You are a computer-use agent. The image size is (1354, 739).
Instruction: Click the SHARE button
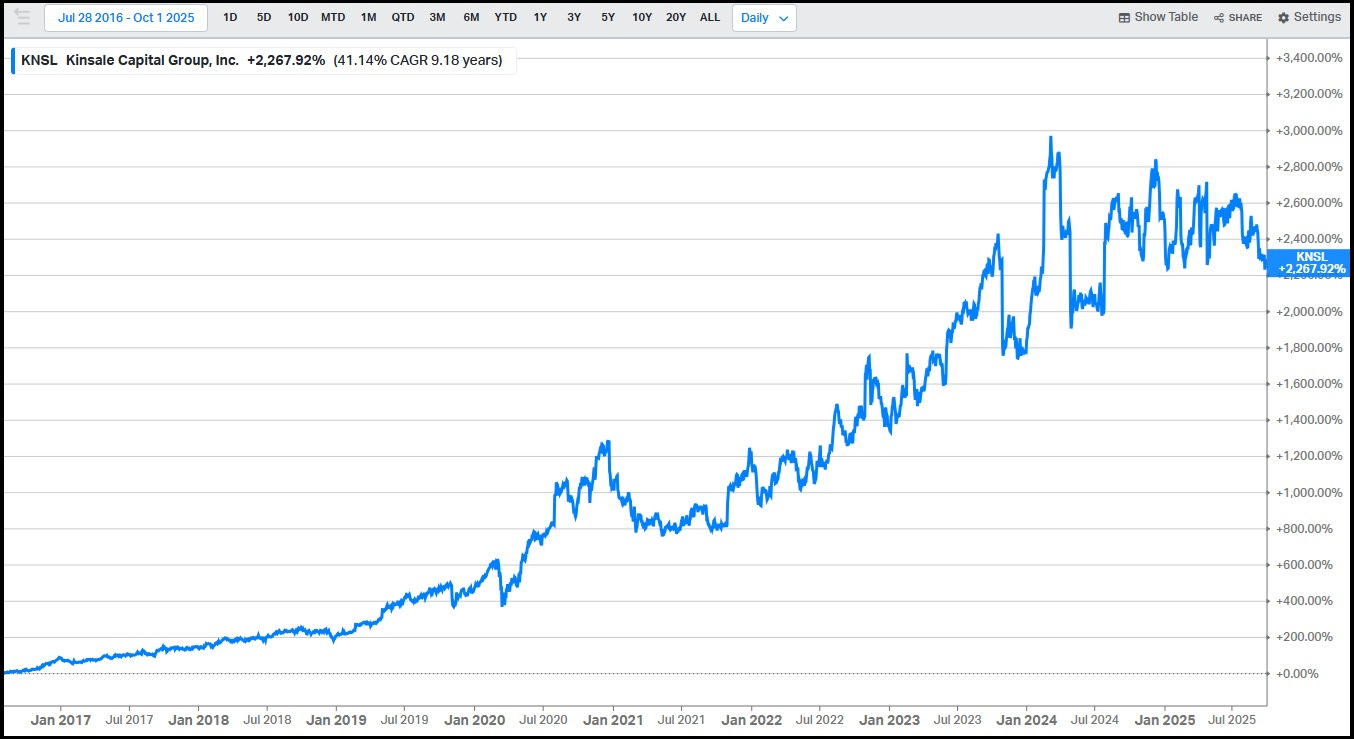point(1238,18)
